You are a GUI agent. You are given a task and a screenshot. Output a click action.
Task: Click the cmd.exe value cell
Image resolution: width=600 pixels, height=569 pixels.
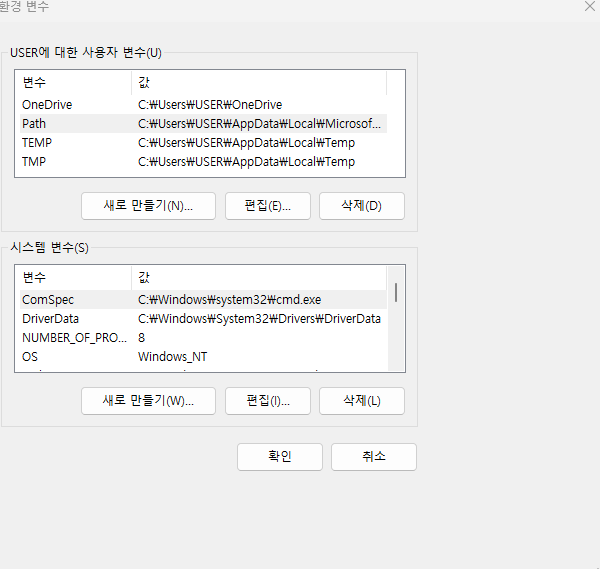click(230, 300)
